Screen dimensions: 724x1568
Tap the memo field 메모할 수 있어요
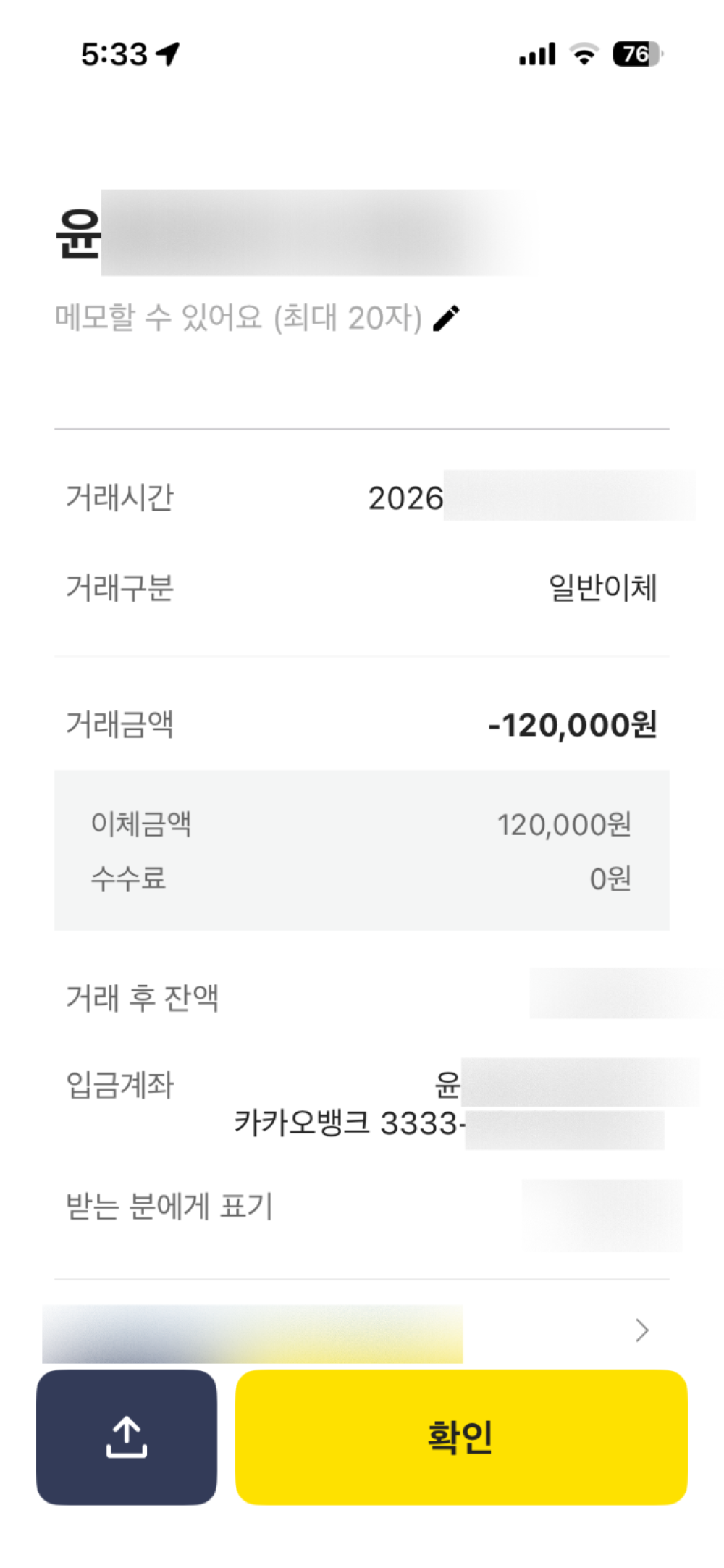point(239,318)
